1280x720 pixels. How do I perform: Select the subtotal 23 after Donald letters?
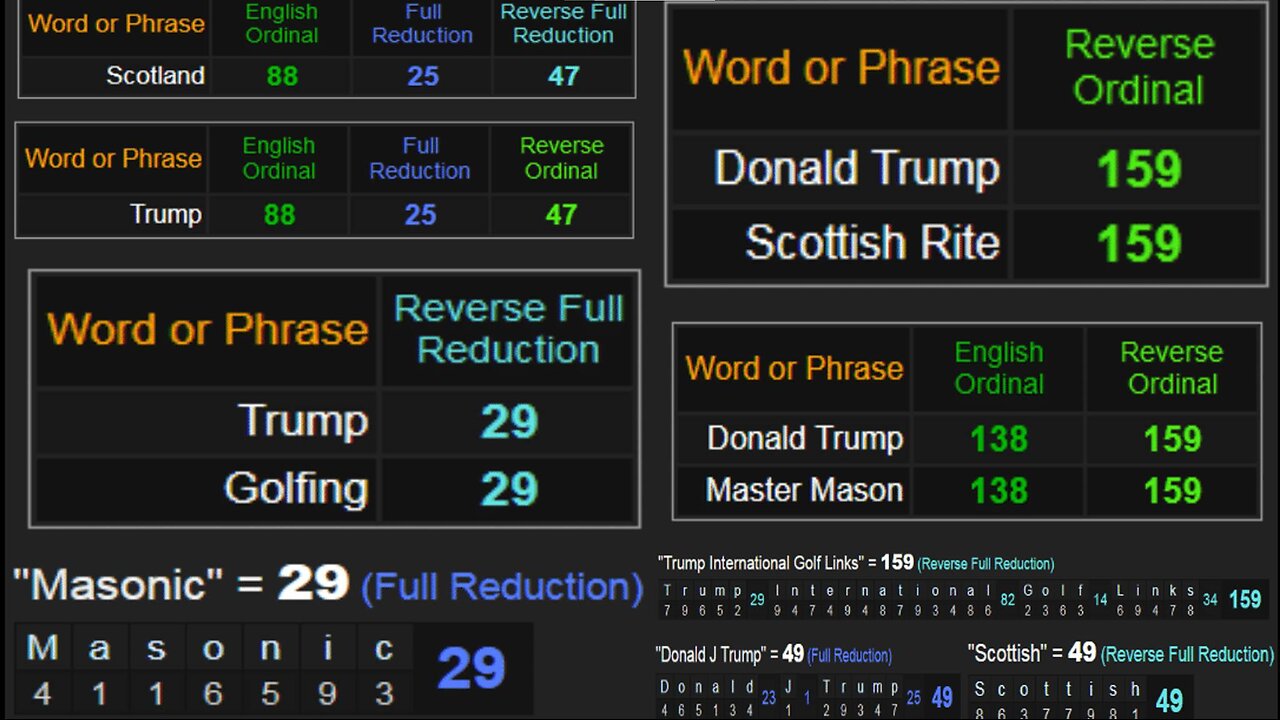click(768, 697)
